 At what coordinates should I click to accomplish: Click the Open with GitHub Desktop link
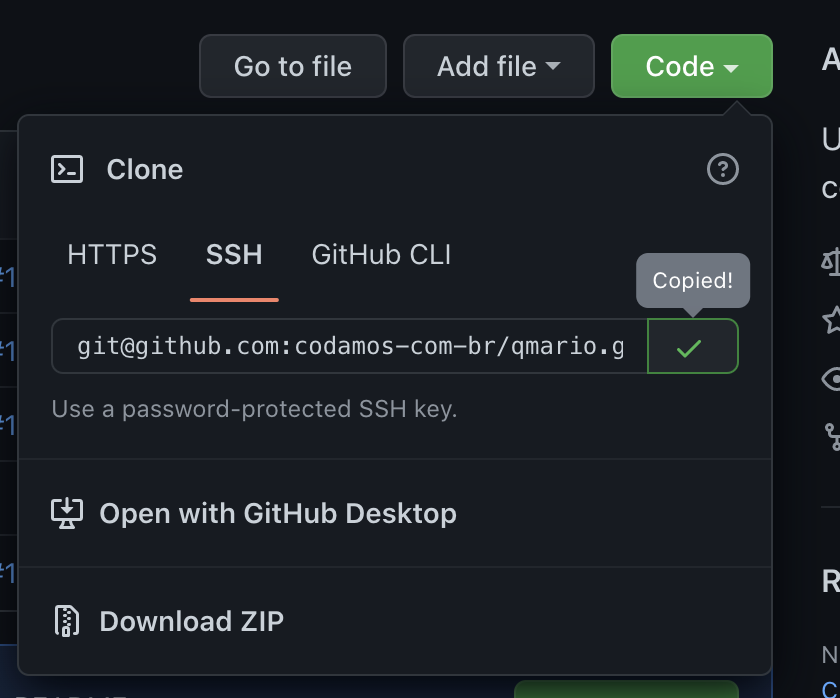[278, 514]
